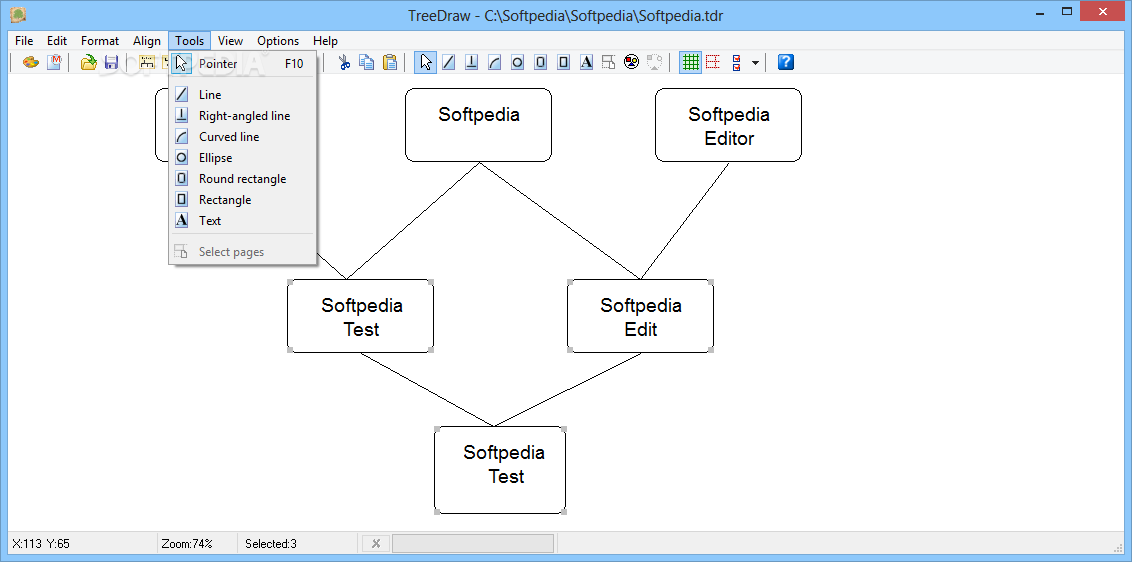This screenshot has width=1132, height=562.
Task: Click the red-blue tree structure icon
Action: (736, 62)
